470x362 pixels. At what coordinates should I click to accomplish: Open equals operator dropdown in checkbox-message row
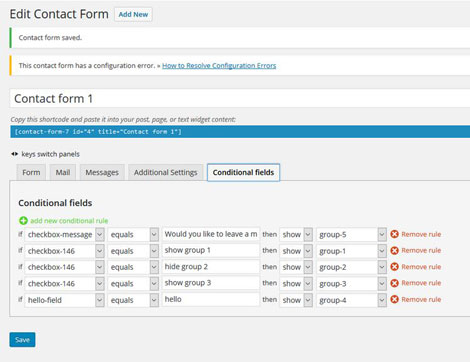click(x=133, y=234)
